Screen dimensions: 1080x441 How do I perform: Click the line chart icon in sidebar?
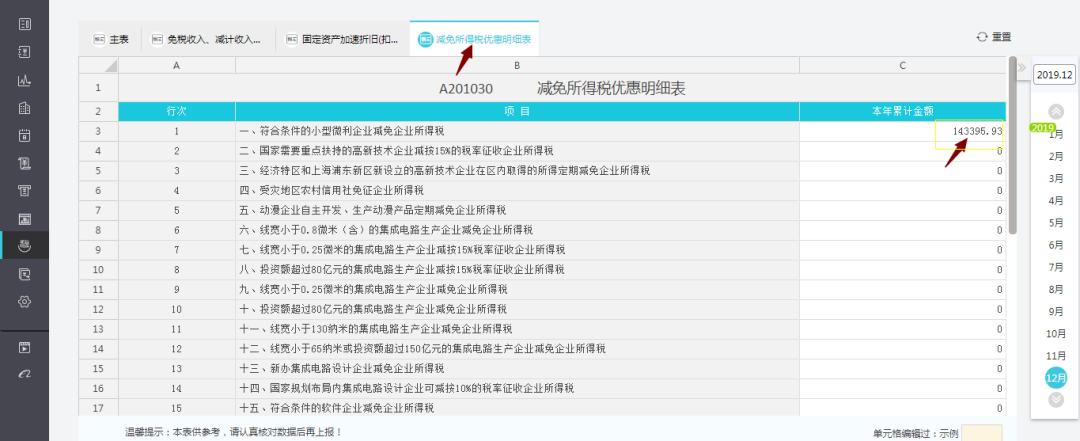(x=25, y=81)
